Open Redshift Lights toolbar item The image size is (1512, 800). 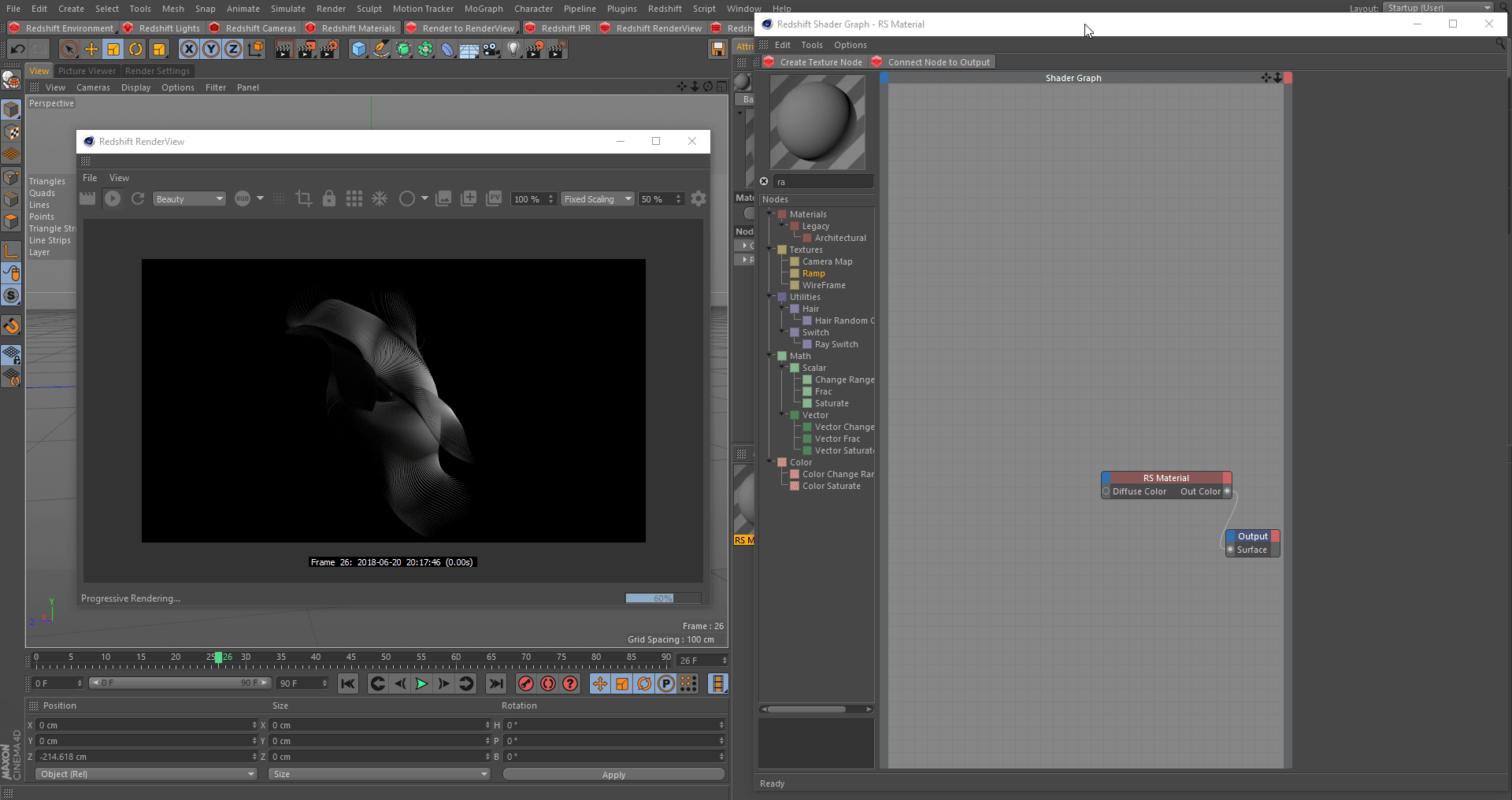tap(161, 28)
